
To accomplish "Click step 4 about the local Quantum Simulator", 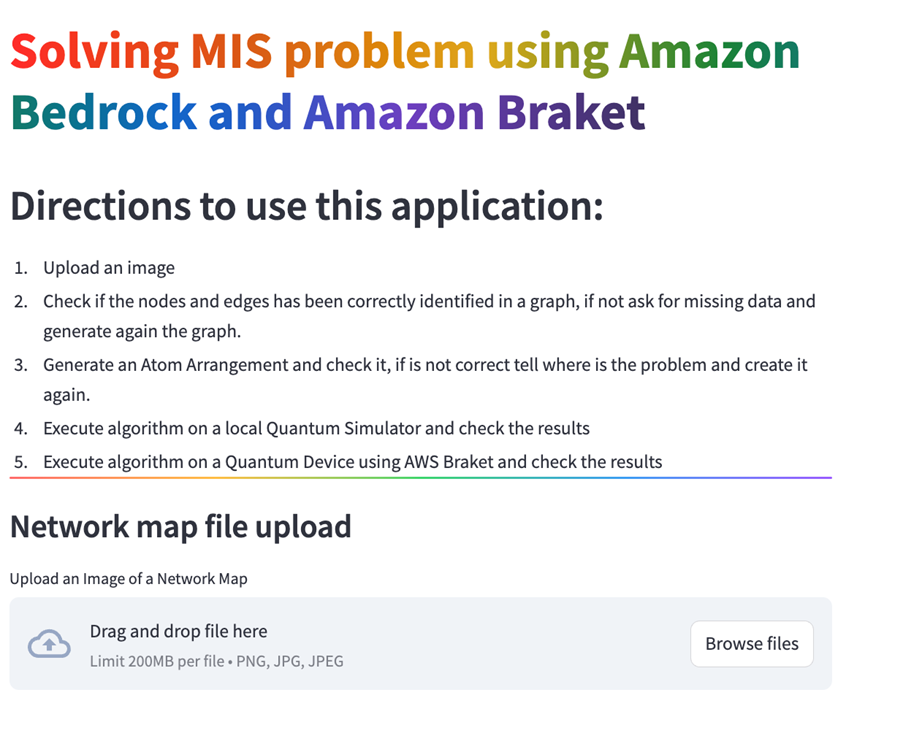I will (316, 428).
